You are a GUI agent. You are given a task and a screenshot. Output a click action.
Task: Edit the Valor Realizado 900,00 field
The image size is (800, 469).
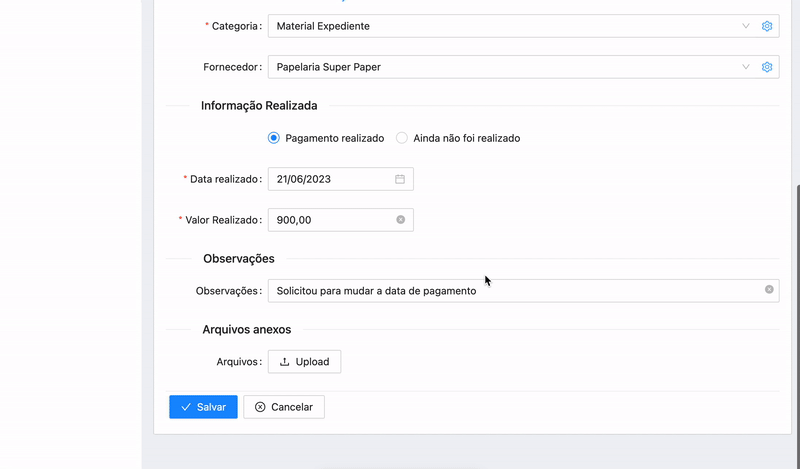[341, 220]
